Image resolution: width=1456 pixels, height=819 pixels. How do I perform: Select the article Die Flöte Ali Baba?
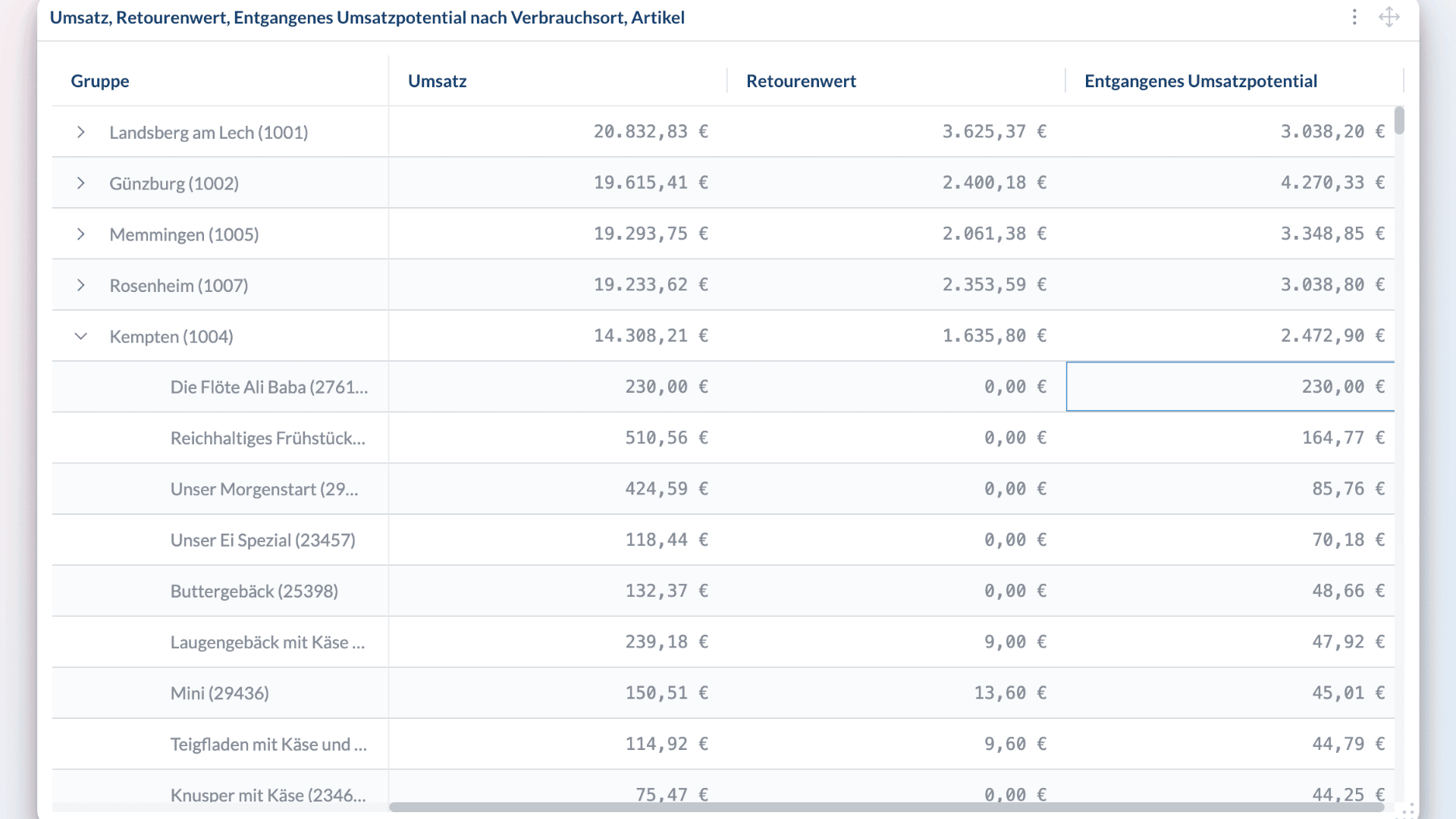(269, 387)
